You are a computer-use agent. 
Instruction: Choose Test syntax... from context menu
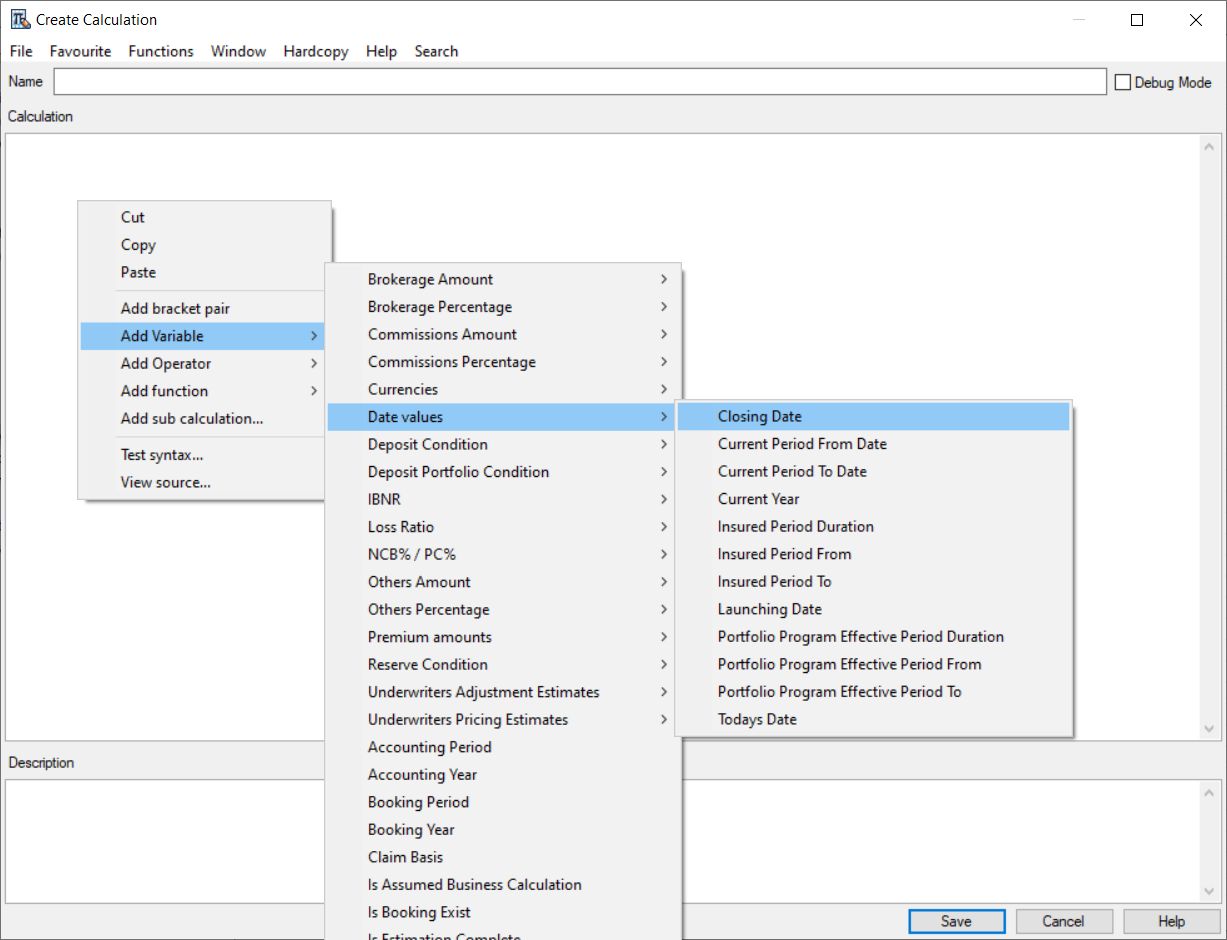click(x=162, y=455)
